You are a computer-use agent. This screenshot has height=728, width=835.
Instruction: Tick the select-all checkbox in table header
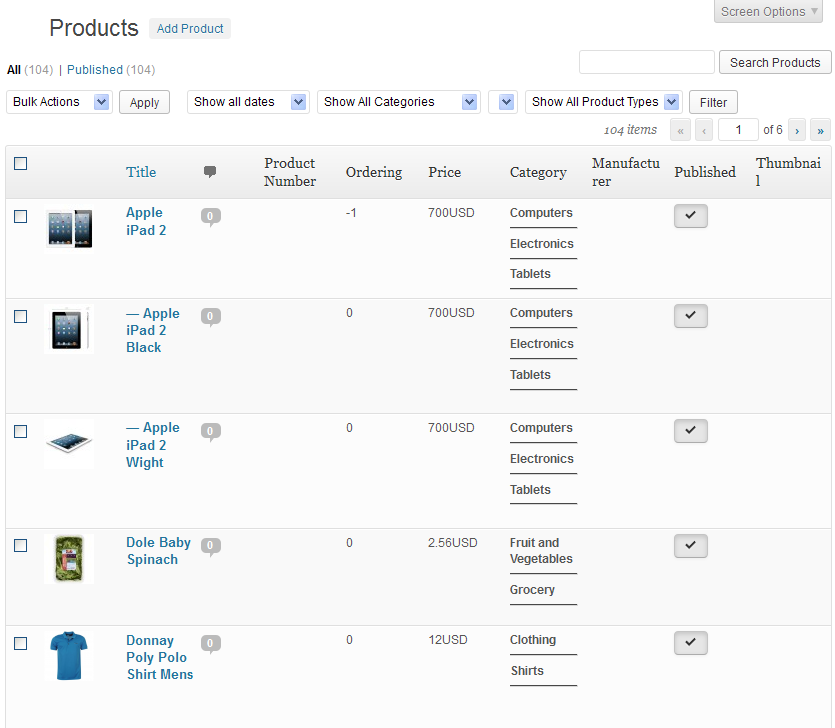pos(21,164)
